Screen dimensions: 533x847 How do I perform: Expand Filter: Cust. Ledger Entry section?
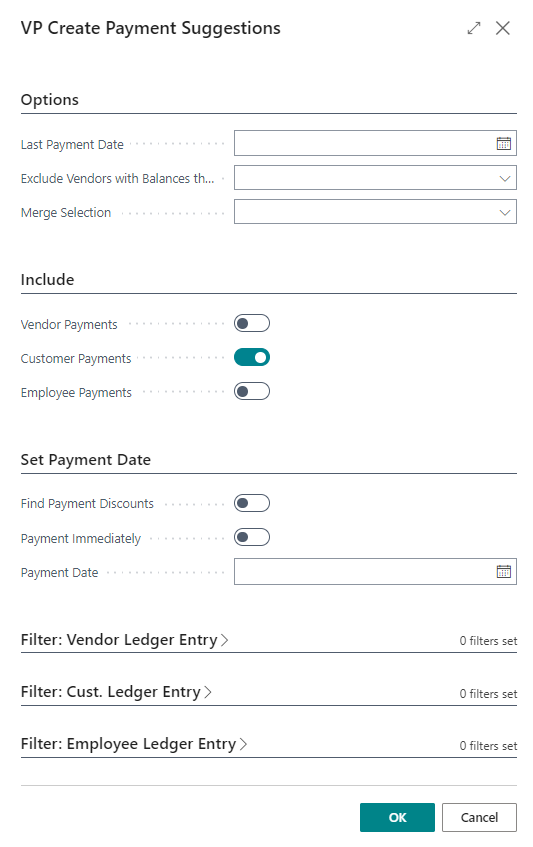click(x=116, y=692)
